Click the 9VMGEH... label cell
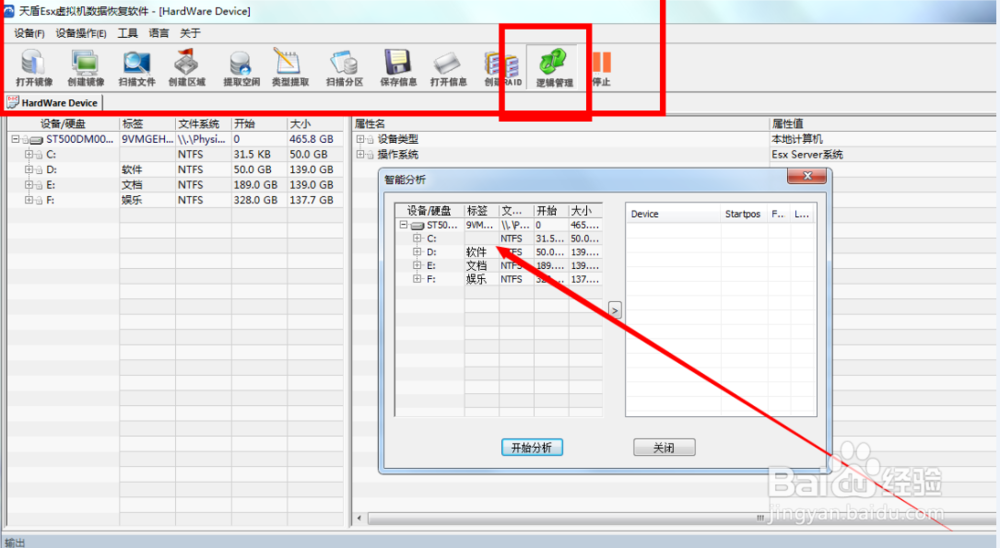1000x548 pixels. coord(147,139)
